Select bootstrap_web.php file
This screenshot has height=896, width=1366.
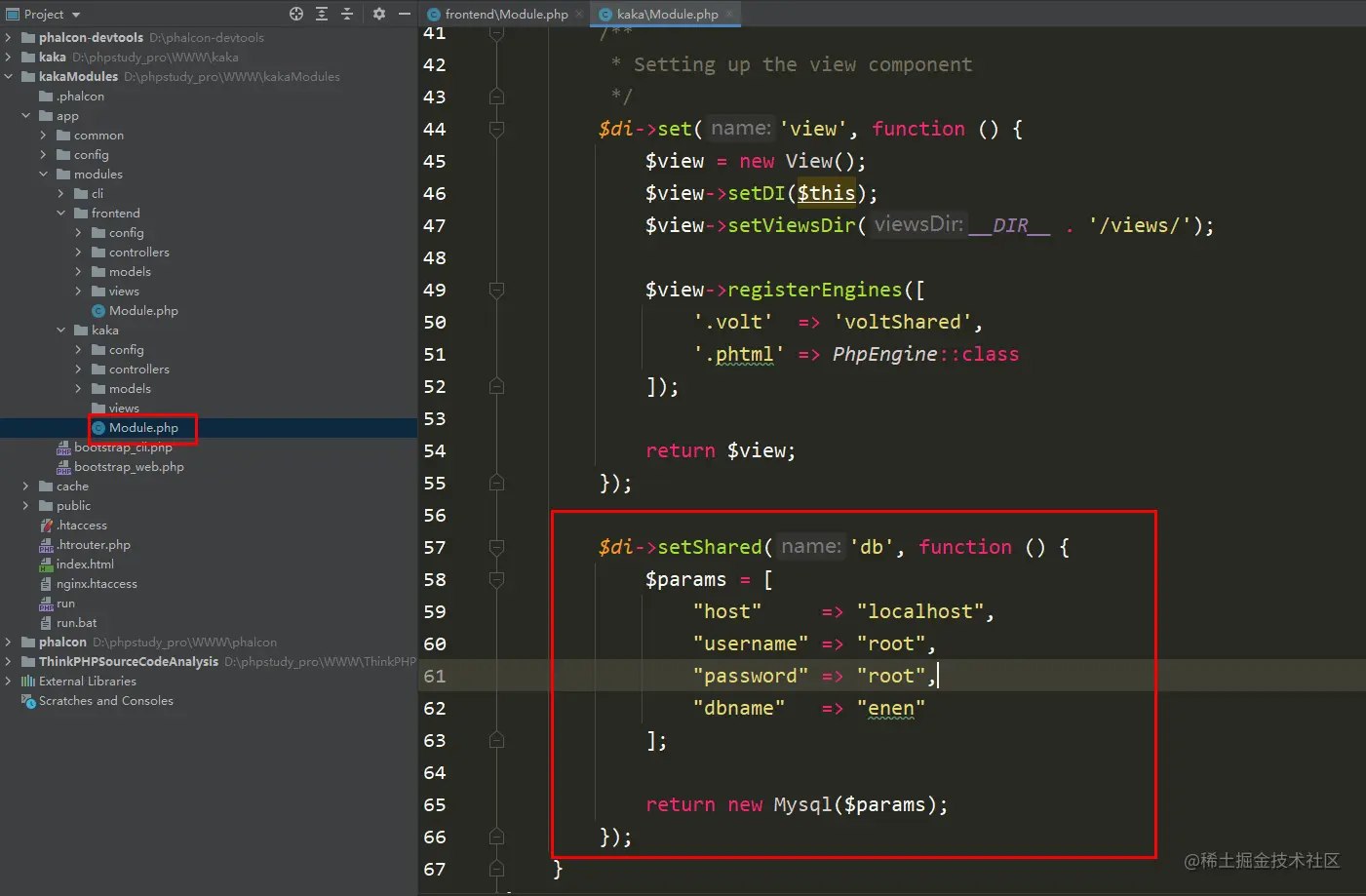129,467
